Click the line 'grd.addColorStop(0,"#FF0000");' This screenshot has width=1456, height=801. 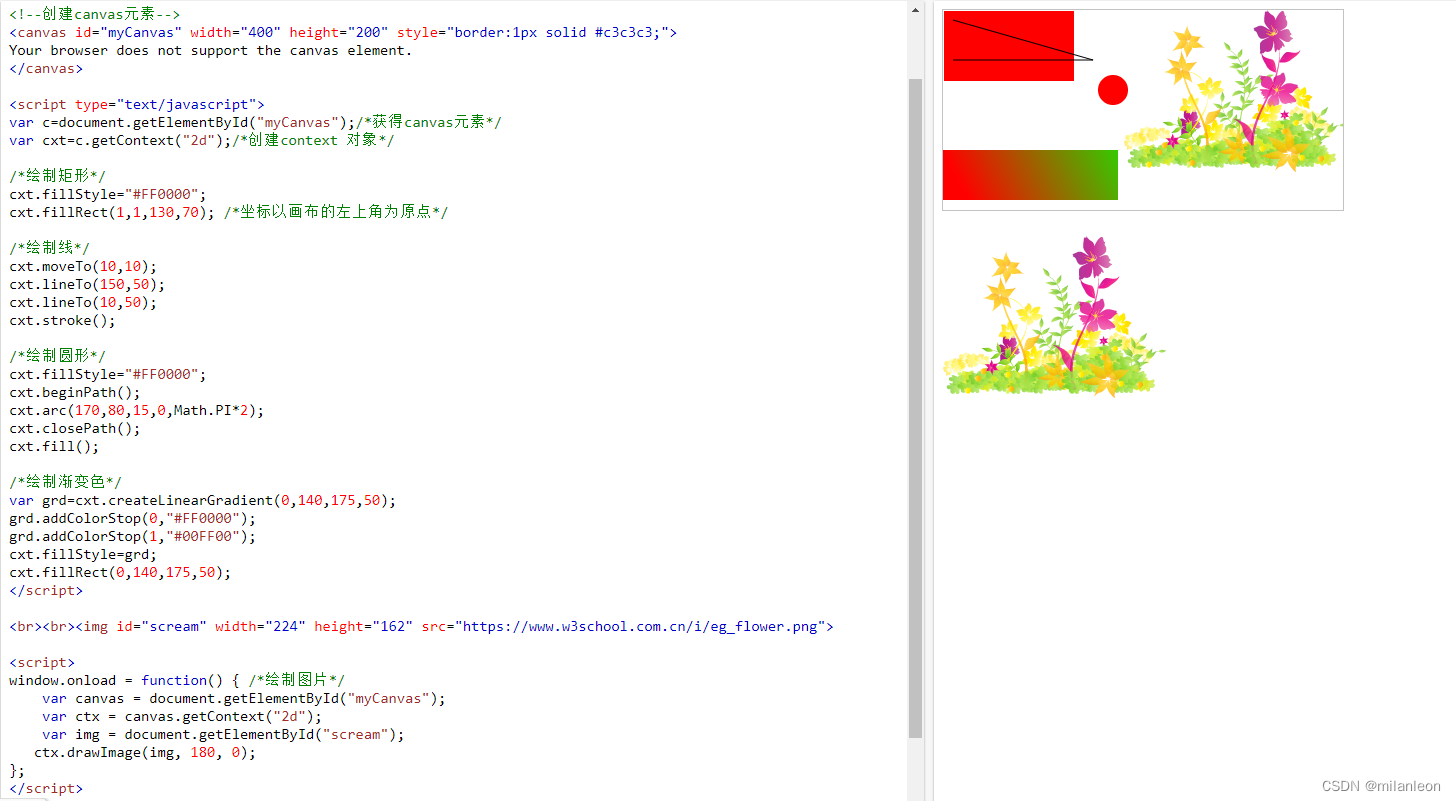[x=133, y=518]
